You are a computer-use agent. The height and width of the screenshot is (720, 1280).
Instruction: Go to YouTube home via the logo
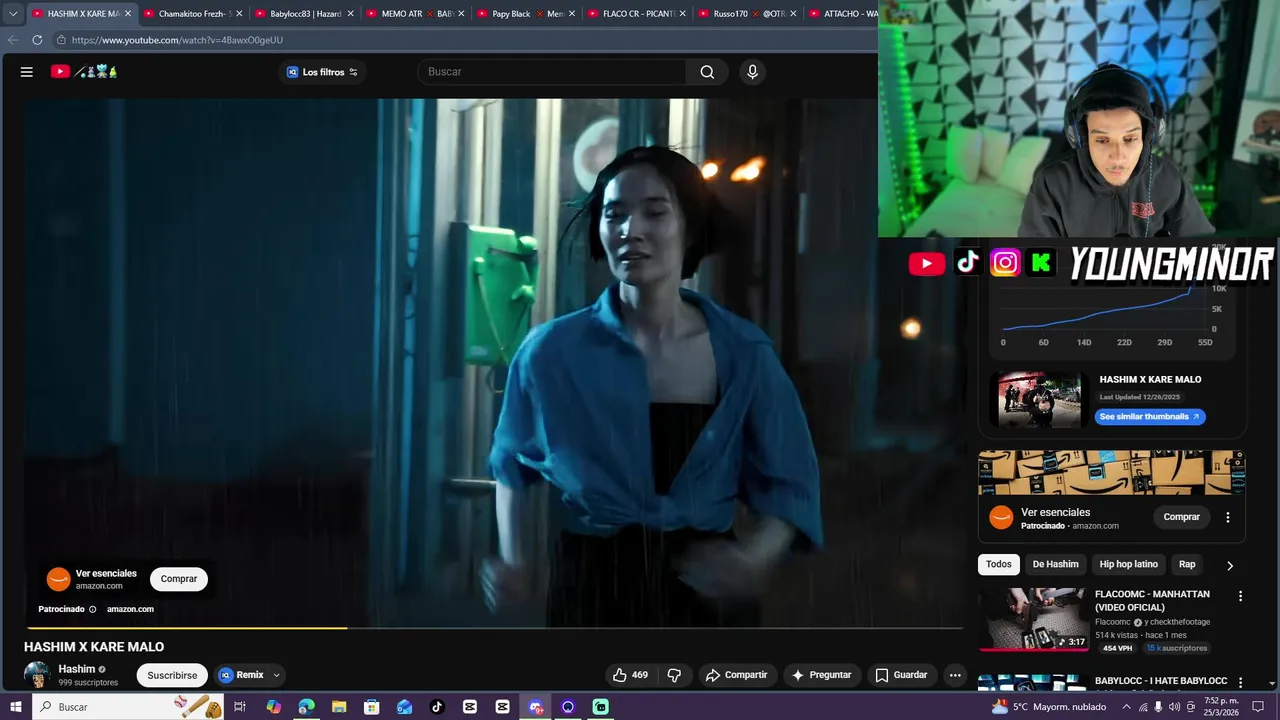(x=84, y=72)
